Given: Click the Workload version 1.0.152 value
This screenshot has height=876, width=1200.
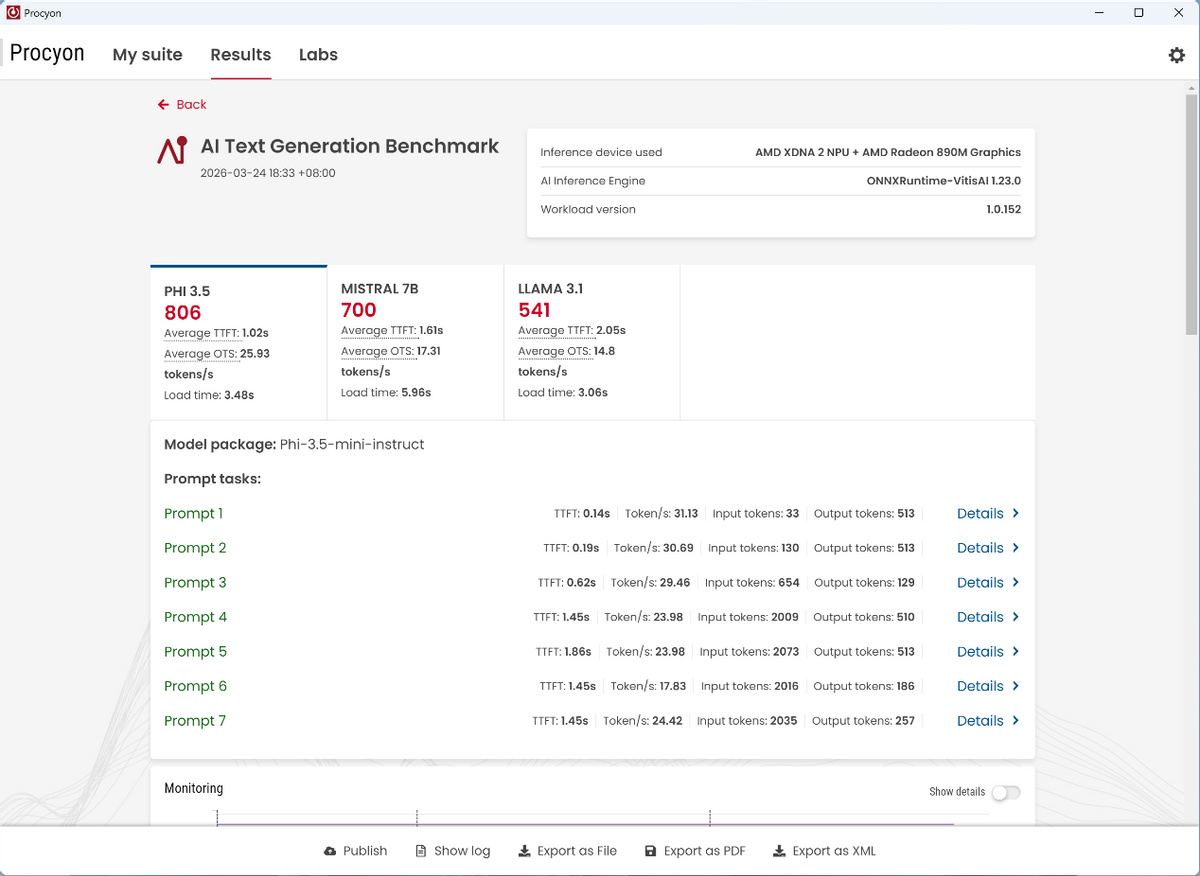Looking at the screenshot, I should click(x=1003, y=209).
